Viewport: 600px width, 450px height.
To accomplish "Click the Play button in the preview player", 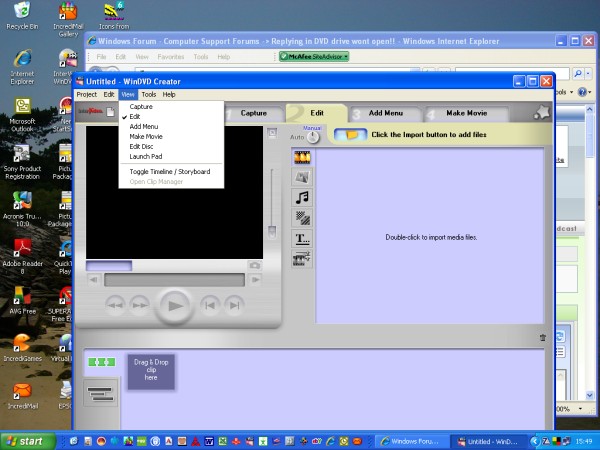I will [x=174, y=305].
